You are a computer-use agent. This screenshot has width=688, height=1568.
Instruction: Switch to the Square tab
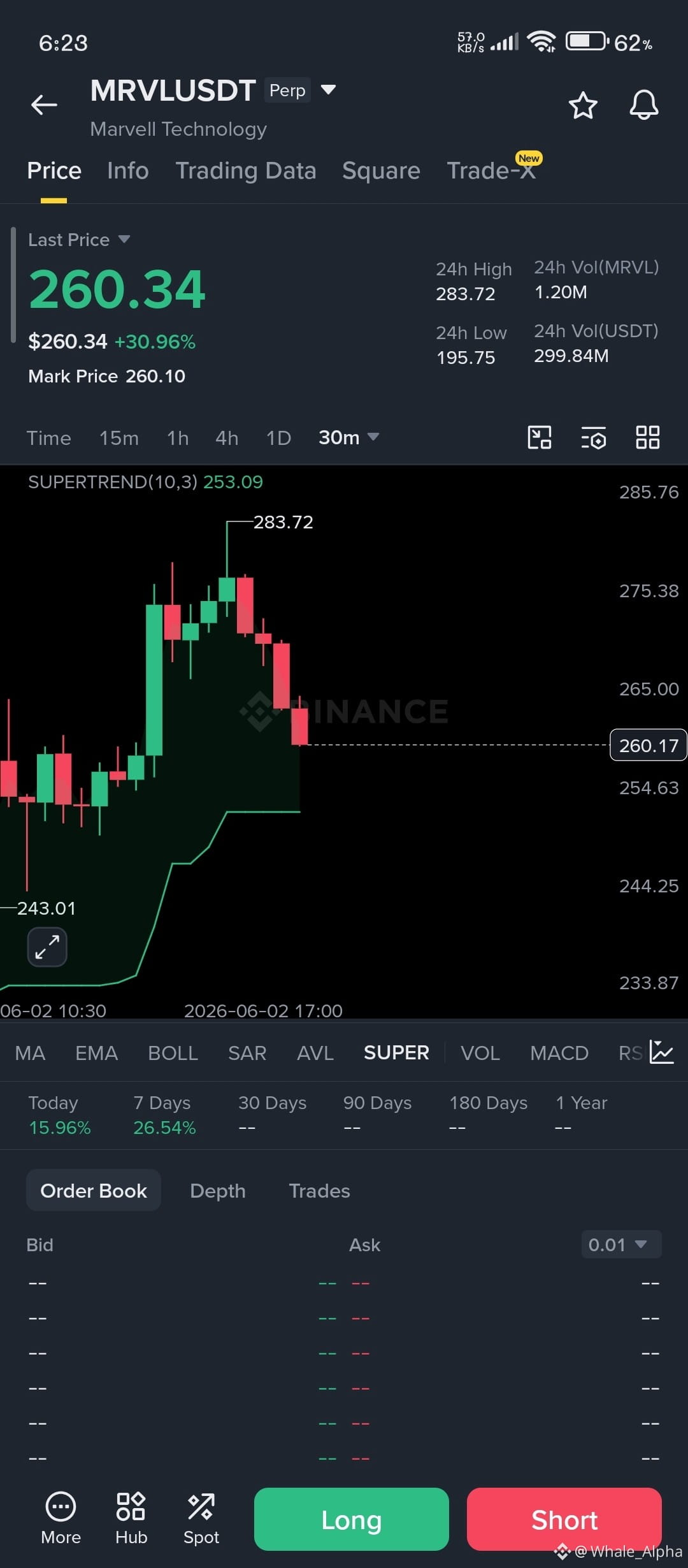(x=381, y=171)
